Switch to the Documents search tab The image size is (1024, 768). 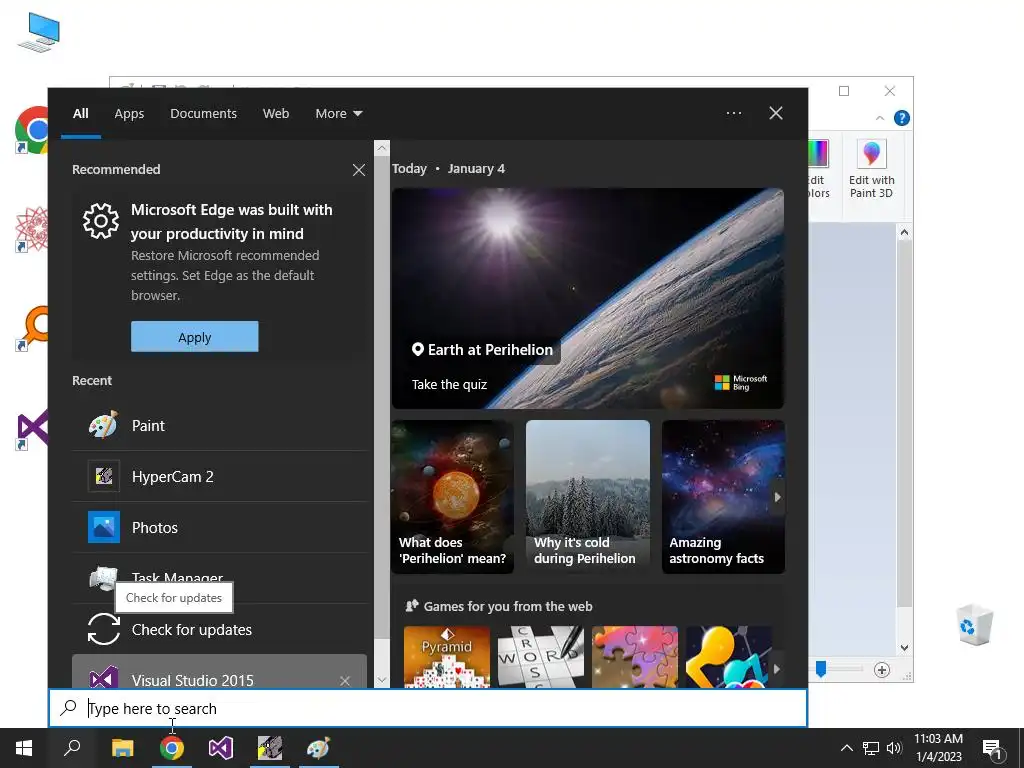click(x=203, y=114)
